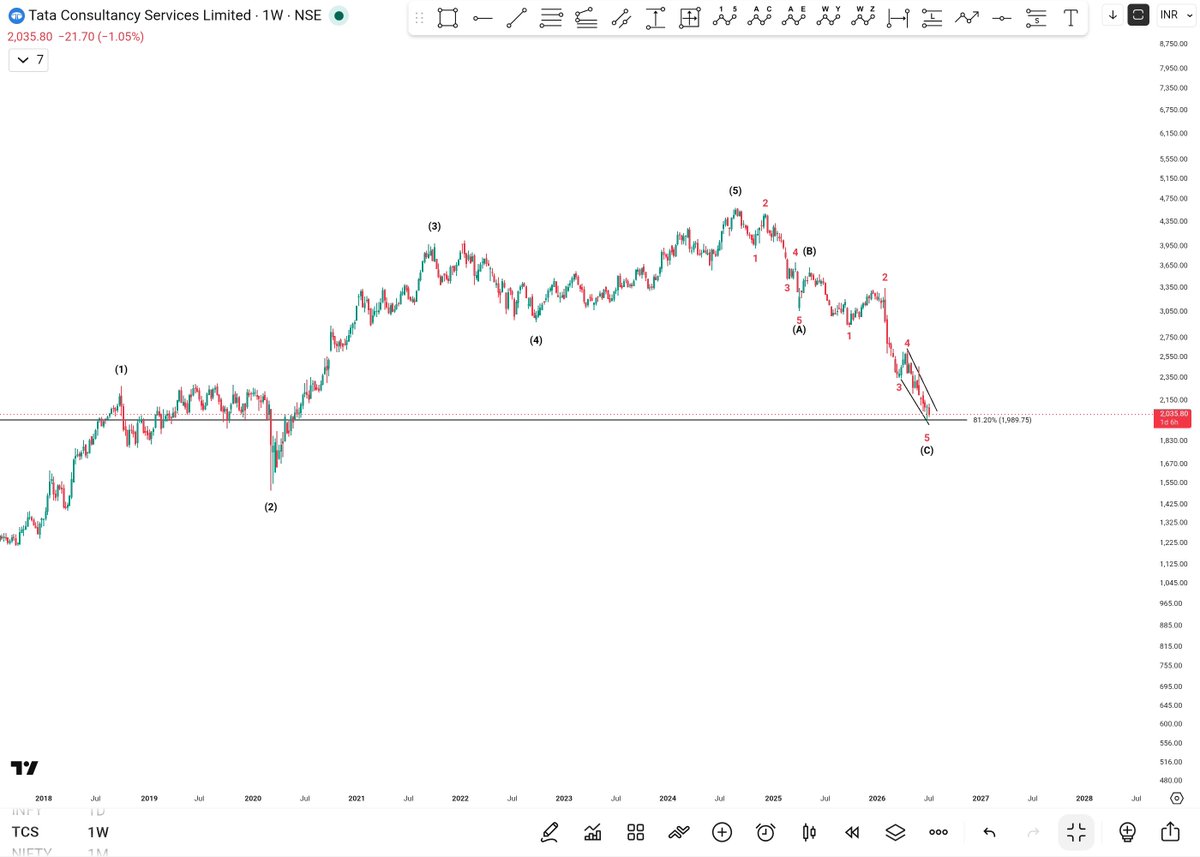The image size is (1200, 857).
Task: Select Elliott triple combo WXYXZ tool
Action: tap(864, 17)
